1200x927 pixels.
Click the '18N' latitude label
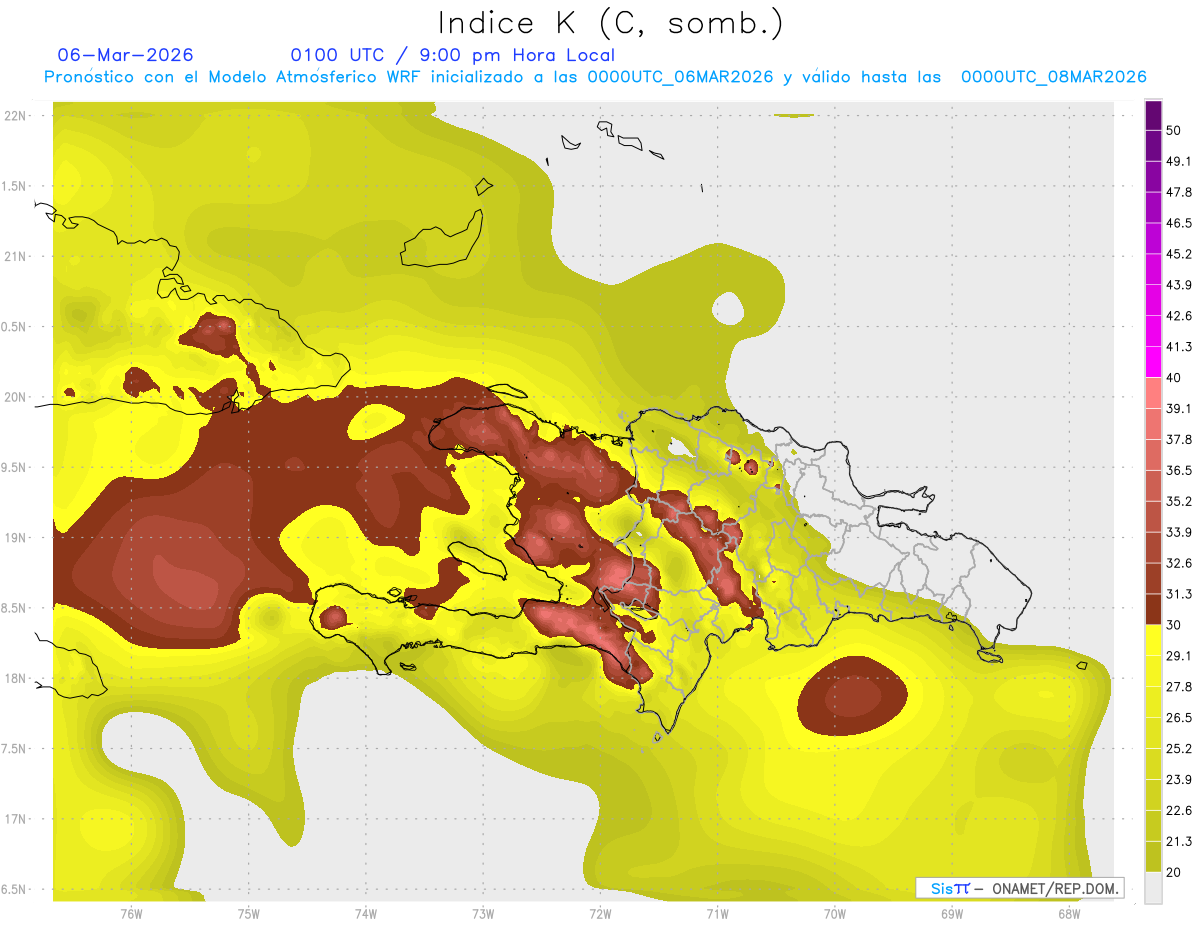[x=16, y=678]
